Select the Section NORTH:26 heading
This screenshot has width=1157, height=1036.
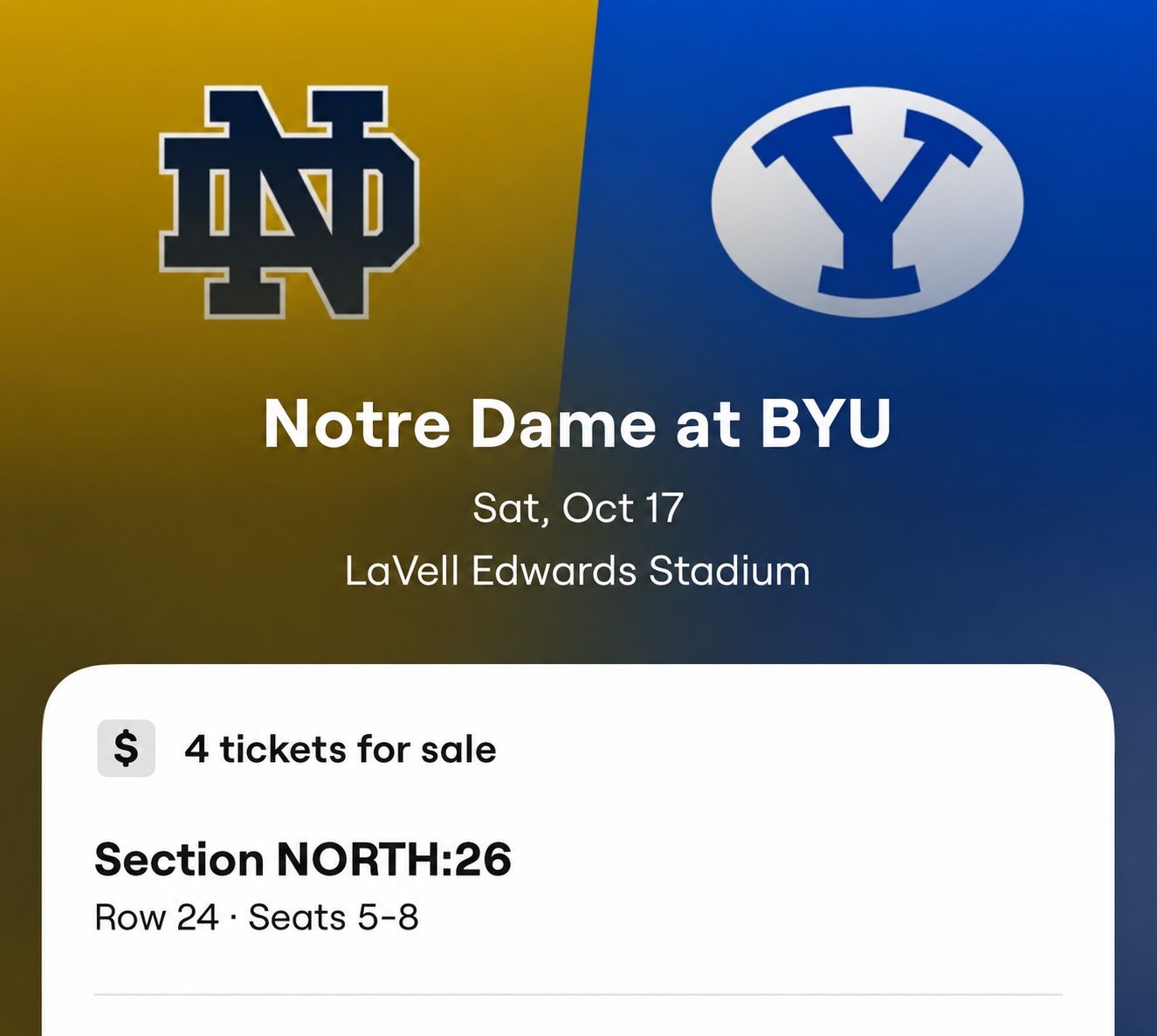(303, 860)
